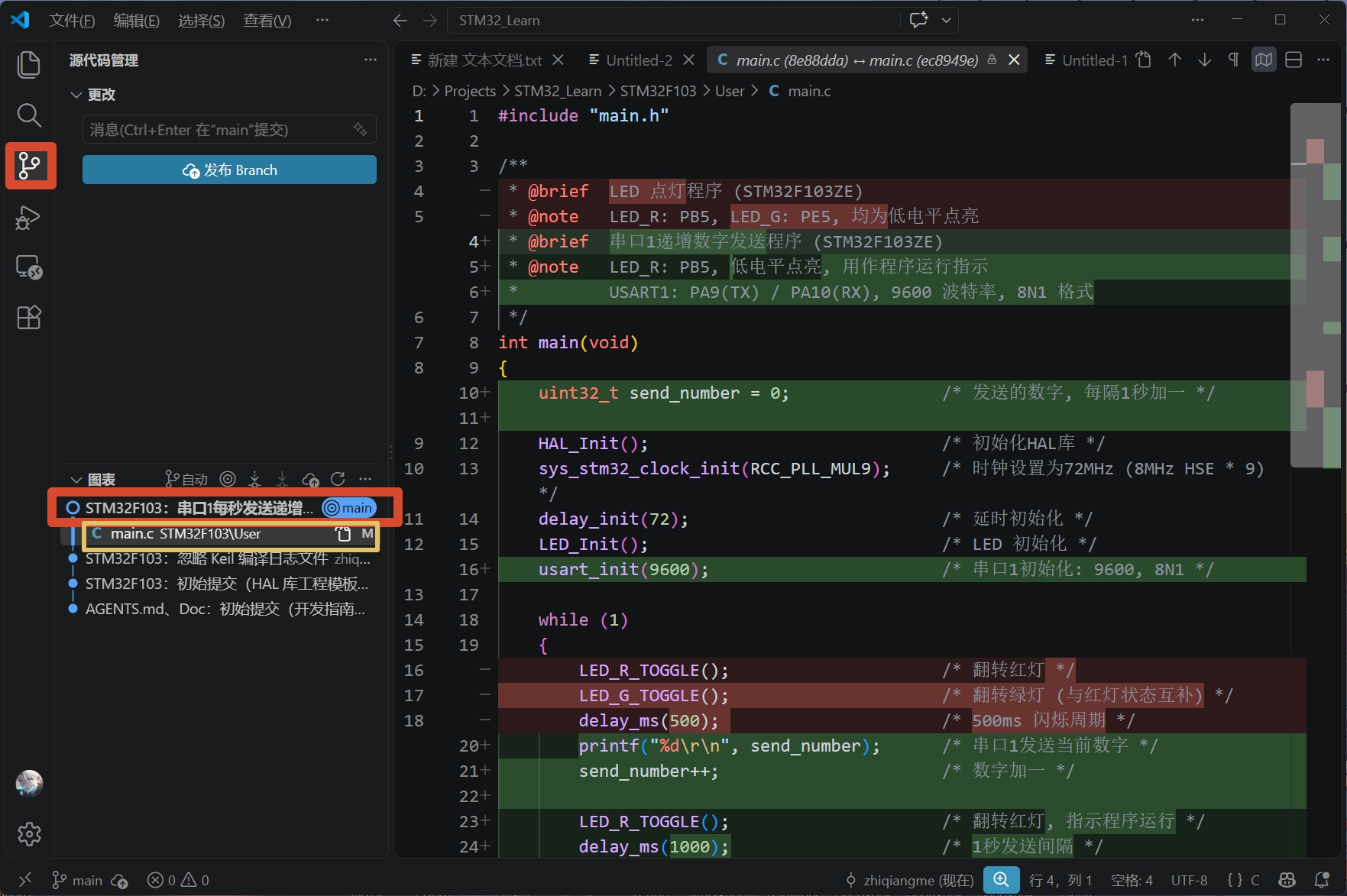Open graph section more actions

coord(365,479)
